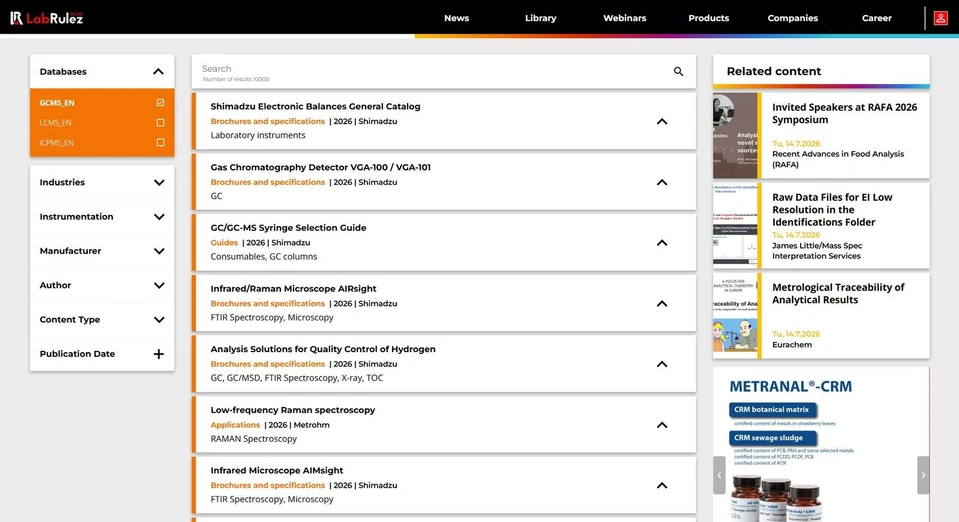Image resolution: width=959 pixels, height=522 pixels.
Task: Open Infrared Microscope AIMsight title
Action: pos(276,471)
